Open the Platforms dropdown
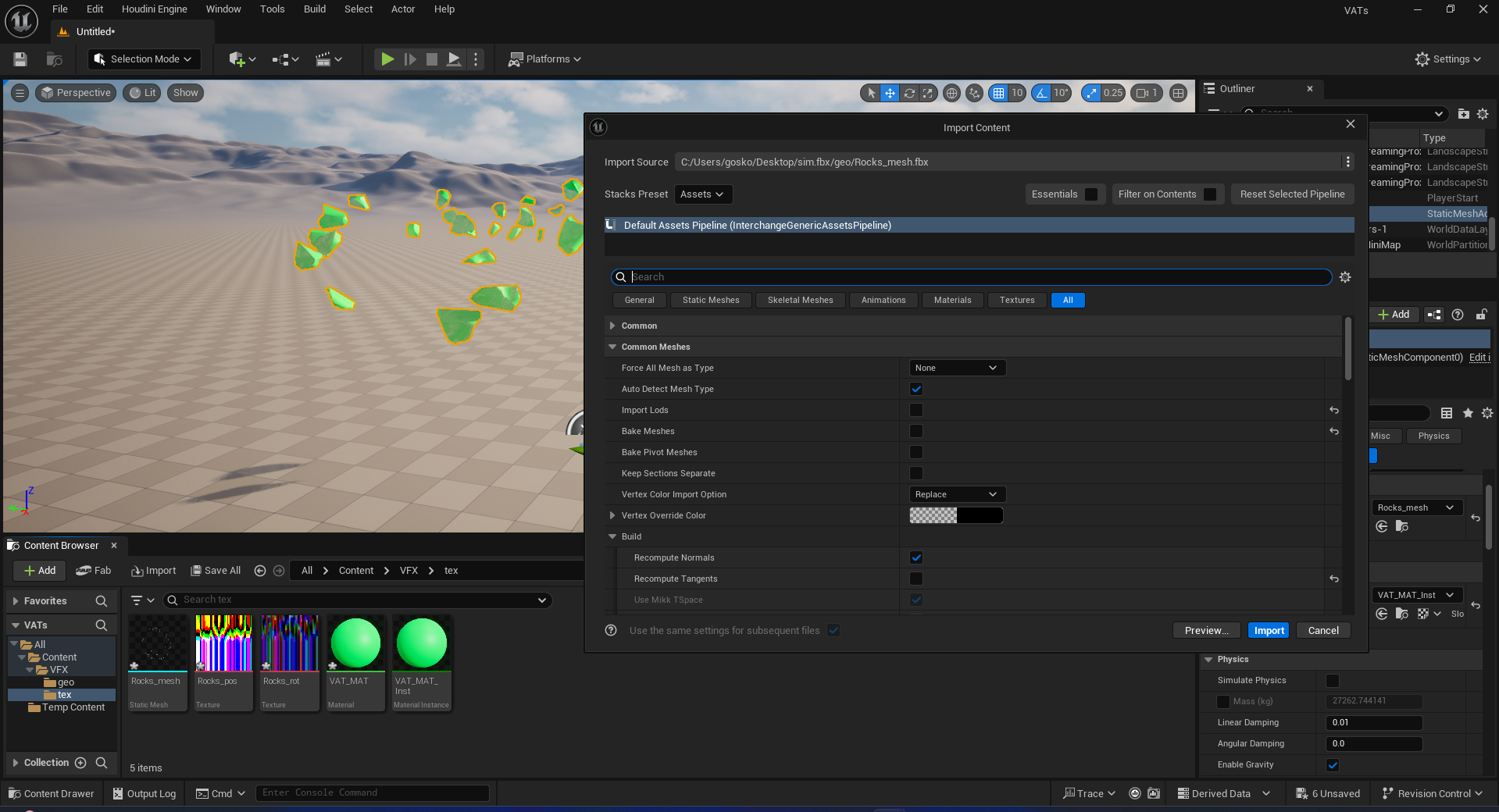The image size is (1499, 812). 545,59
